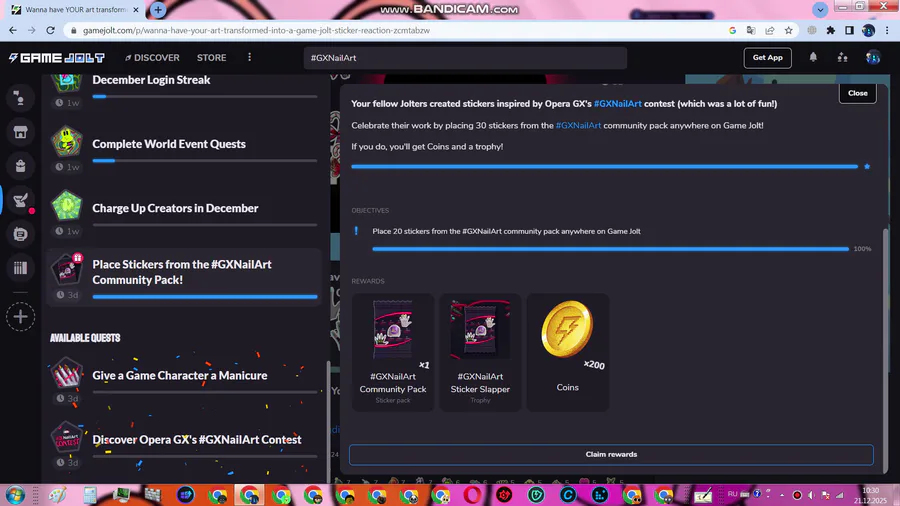Open the controller icon in left sidebar
Screen dimensions: 900x506
point(20,234)
